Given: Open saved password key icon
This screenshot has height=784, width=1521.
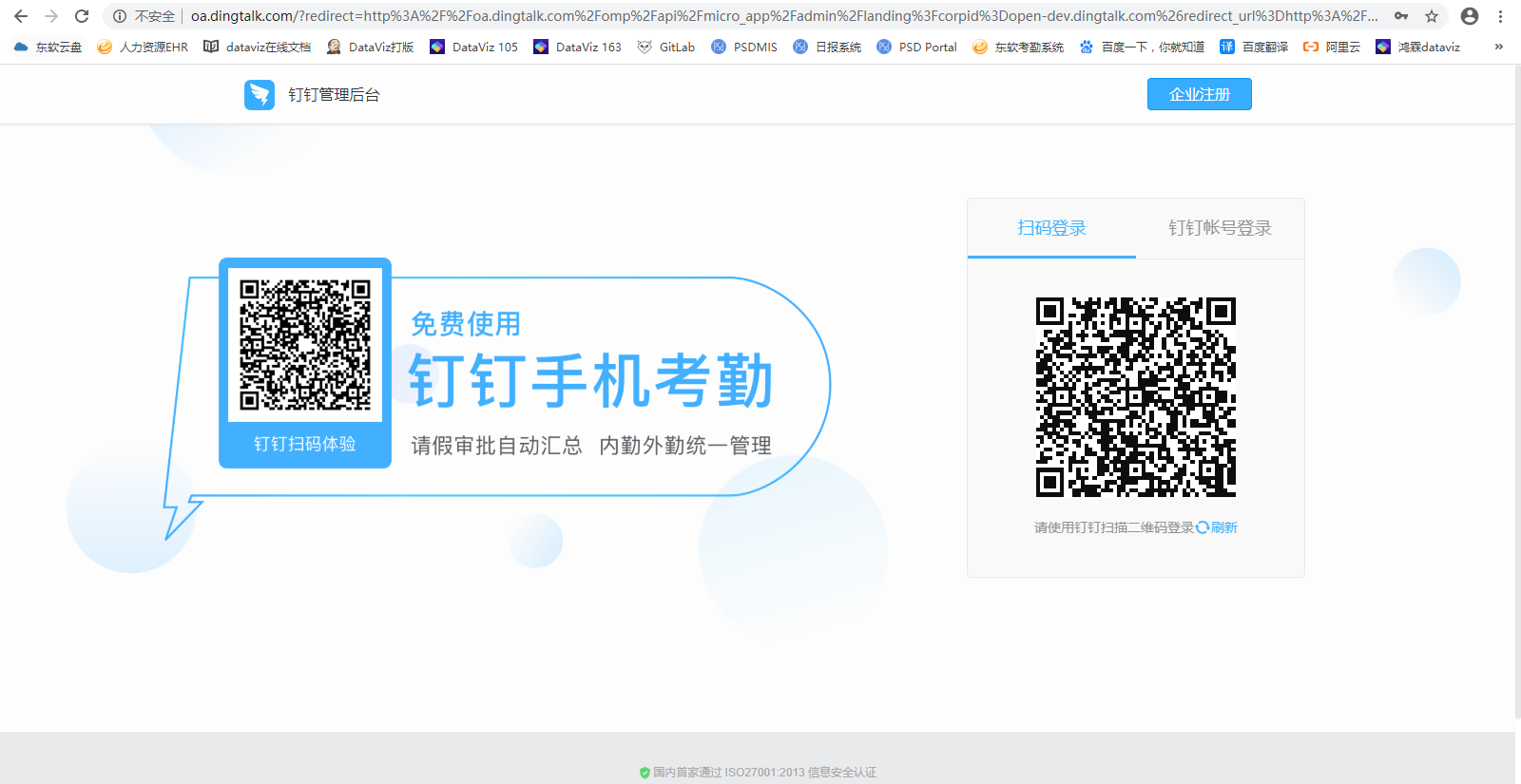Looking at the screenshot, I should tap(1401, 16).
